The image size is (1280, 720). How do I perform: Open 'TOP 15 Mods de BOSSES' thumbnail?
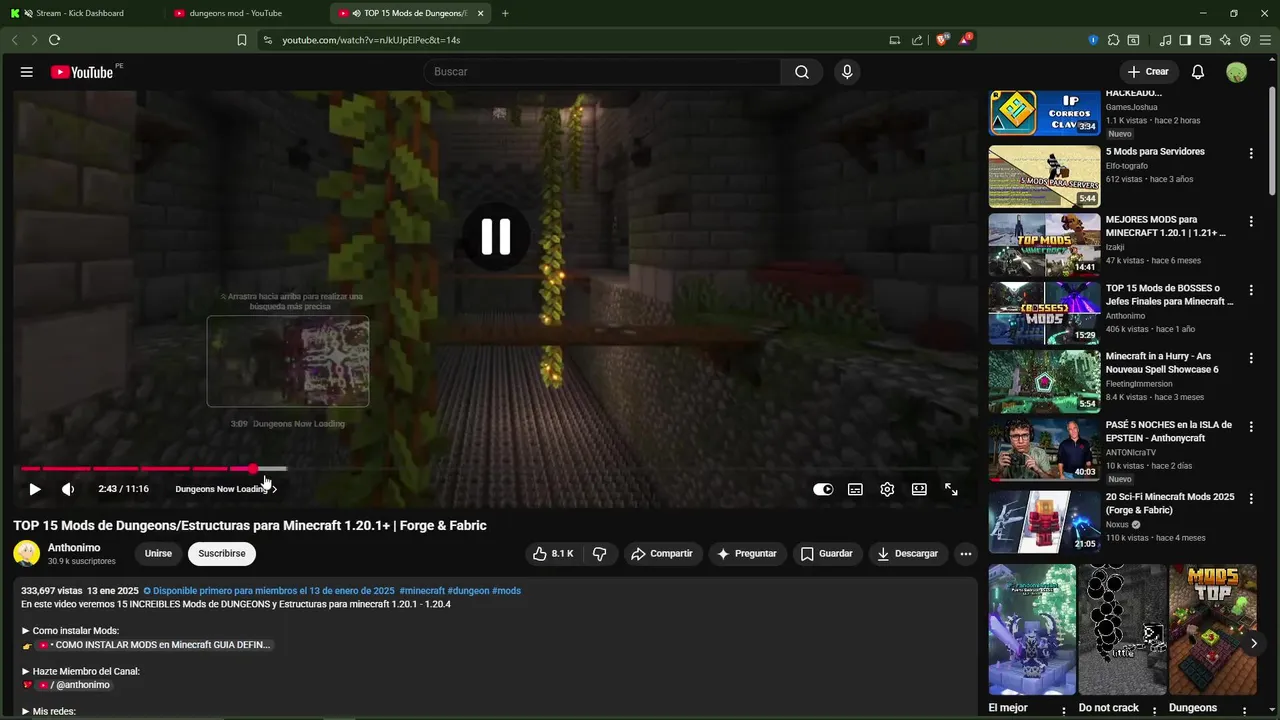coord(1044,313)
